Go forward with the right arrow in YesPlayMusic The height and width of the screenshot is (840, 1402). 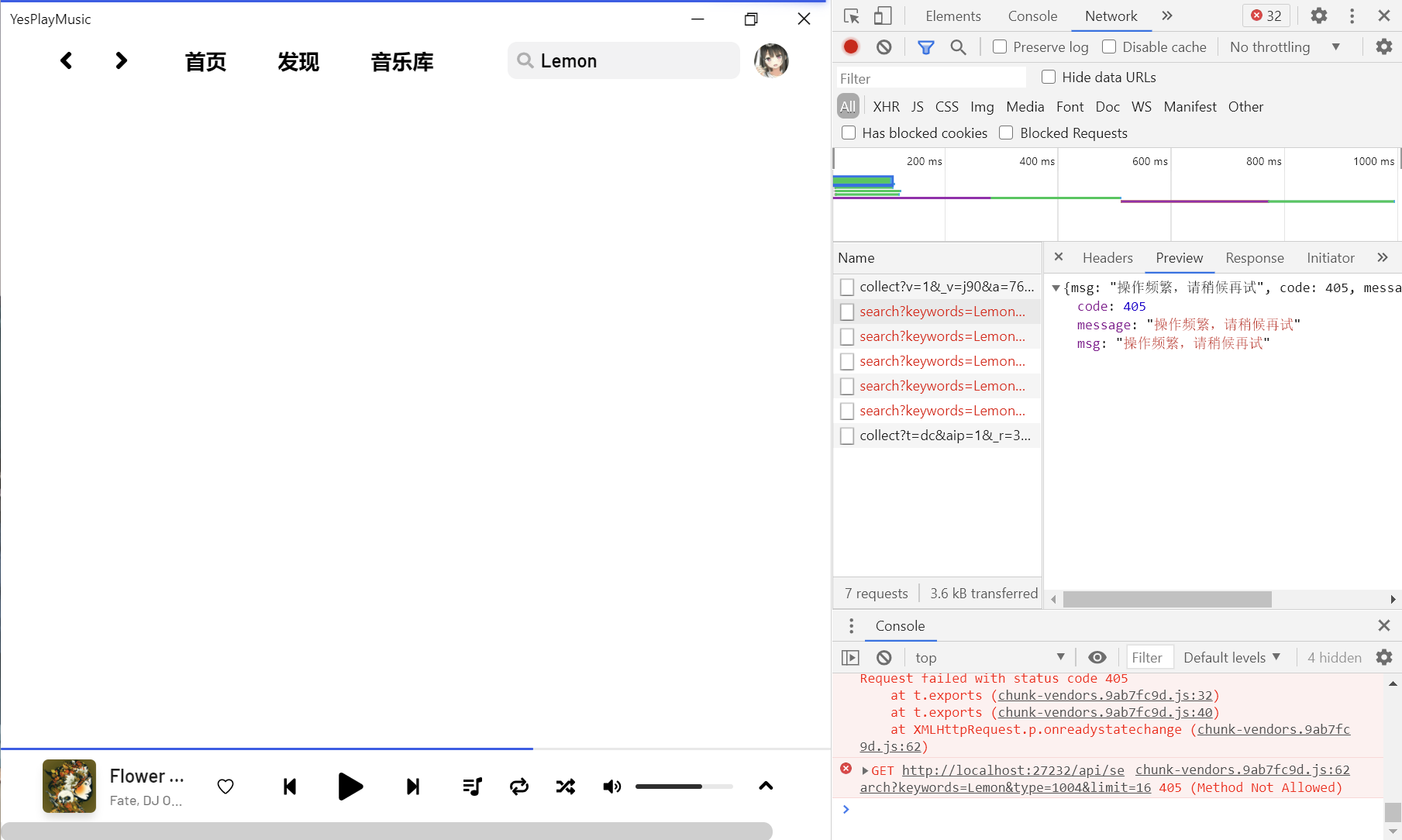[x=121, y=60]
